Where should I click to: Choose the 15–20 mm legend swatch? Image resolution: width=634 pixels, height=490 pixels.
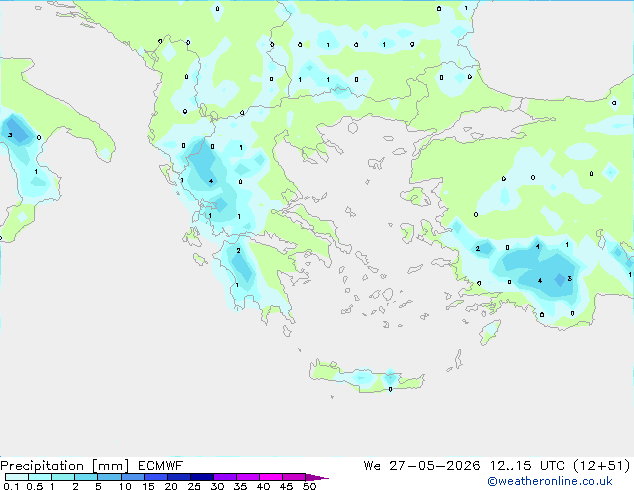(x=155, y=477)
